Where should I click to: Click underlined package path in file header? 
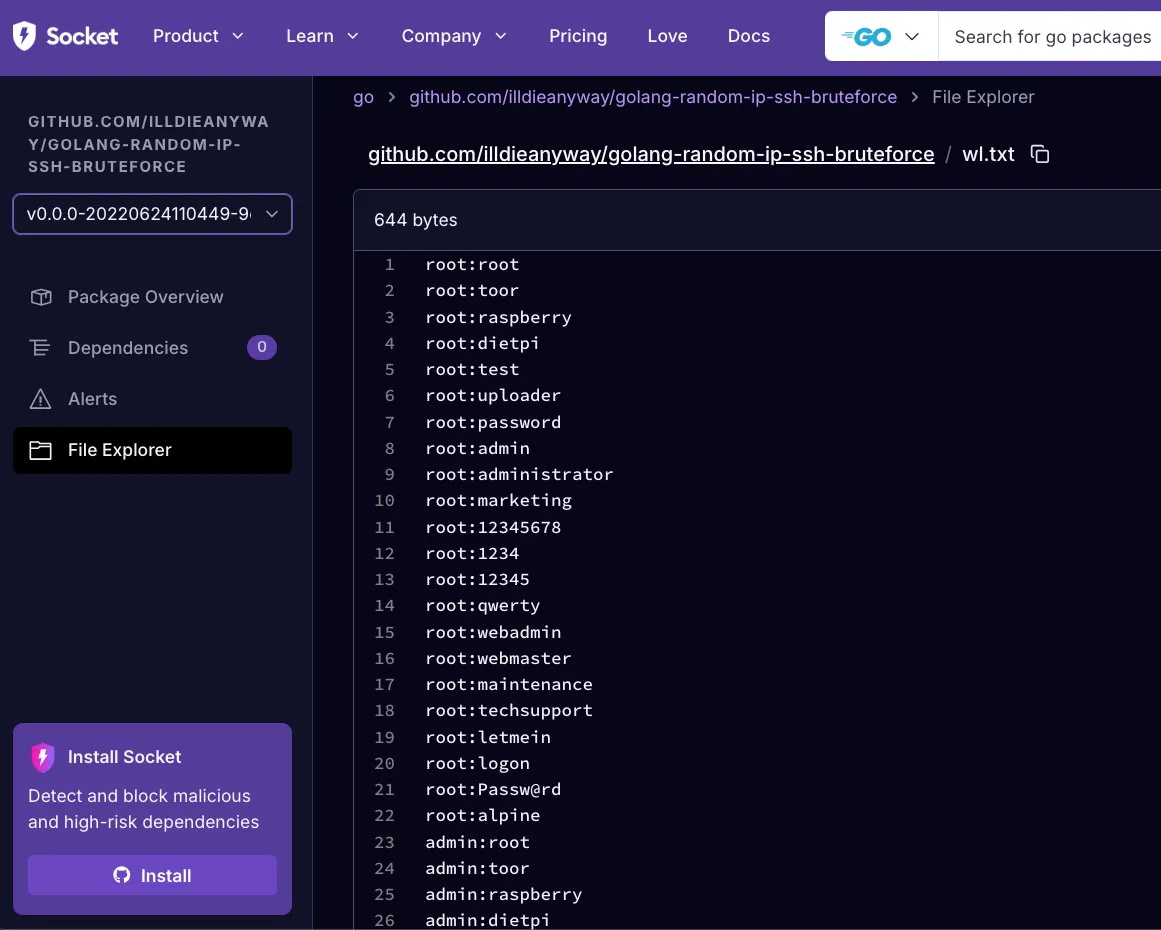click(651, 154)
